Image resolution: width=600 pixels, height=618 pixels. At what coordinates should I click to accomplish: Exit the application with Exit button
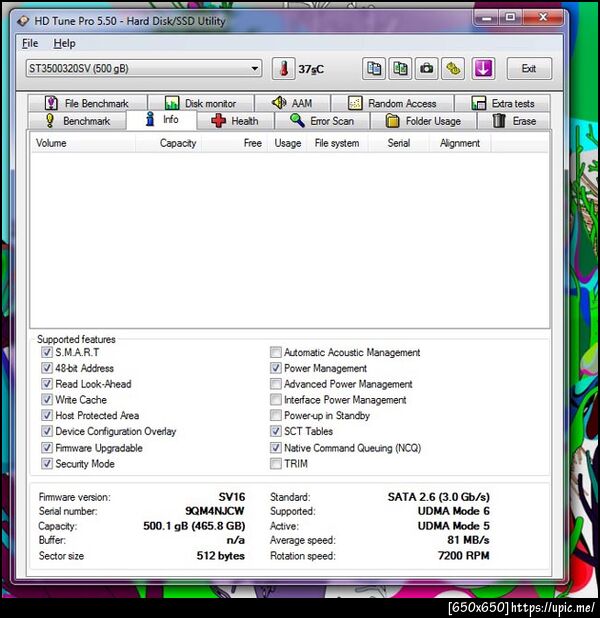[529, 69]
